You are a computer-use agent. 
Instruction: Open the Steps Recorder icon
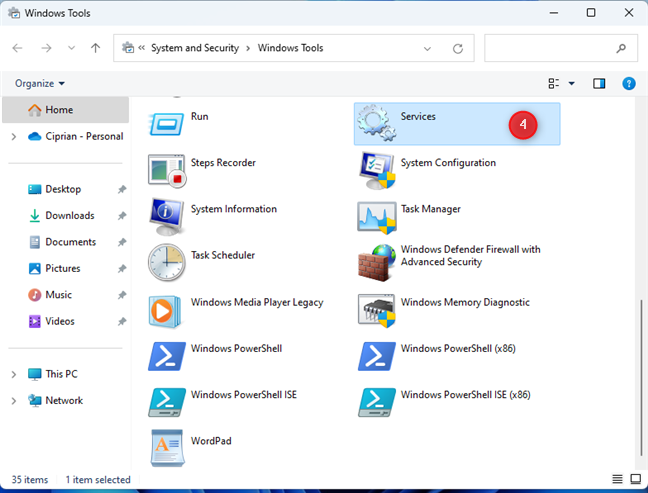coord(167,170)
